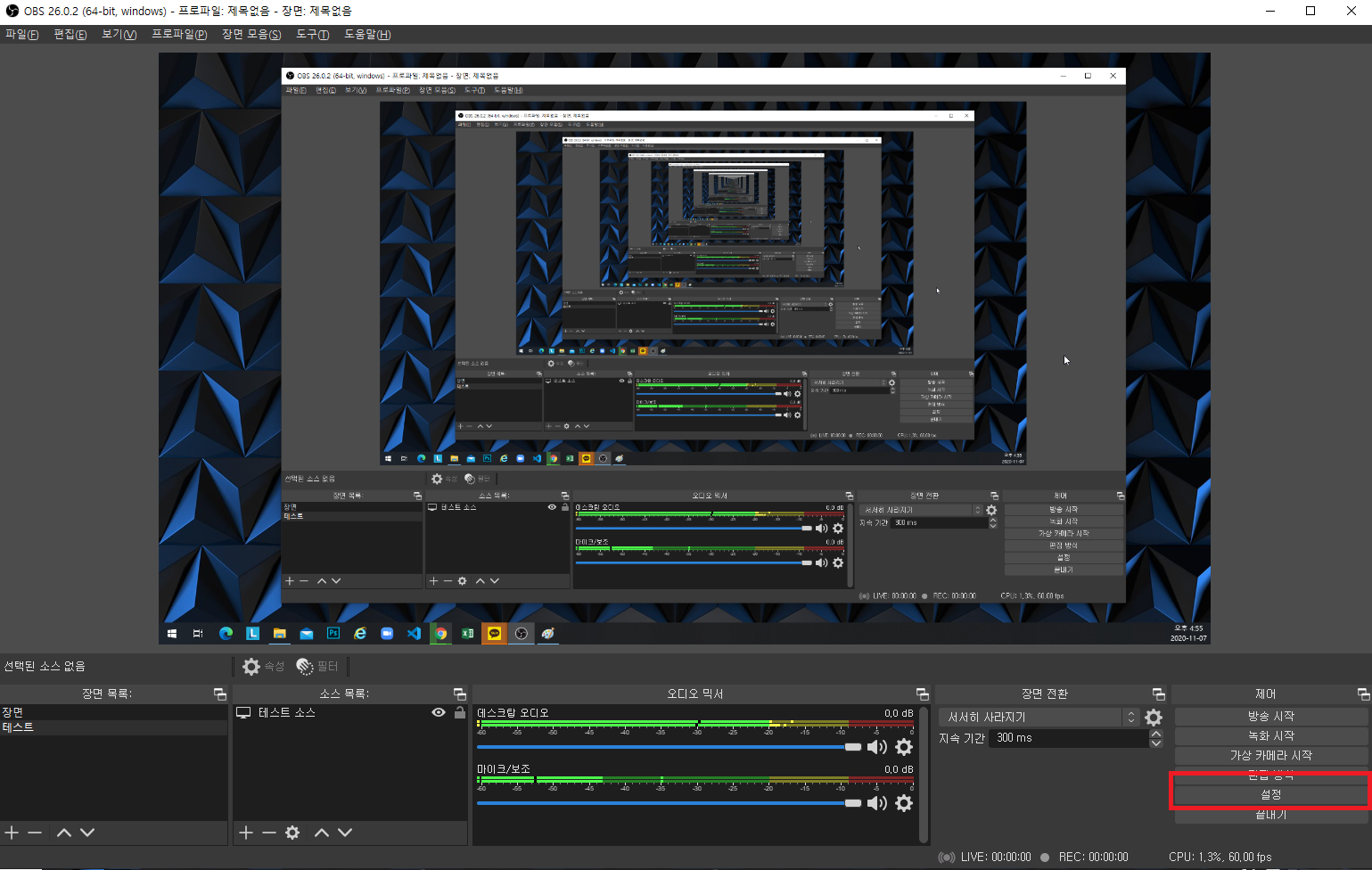Screen dimensions: 1372x870
Task: Open the 도구 menu
Action: pos(313,35)
